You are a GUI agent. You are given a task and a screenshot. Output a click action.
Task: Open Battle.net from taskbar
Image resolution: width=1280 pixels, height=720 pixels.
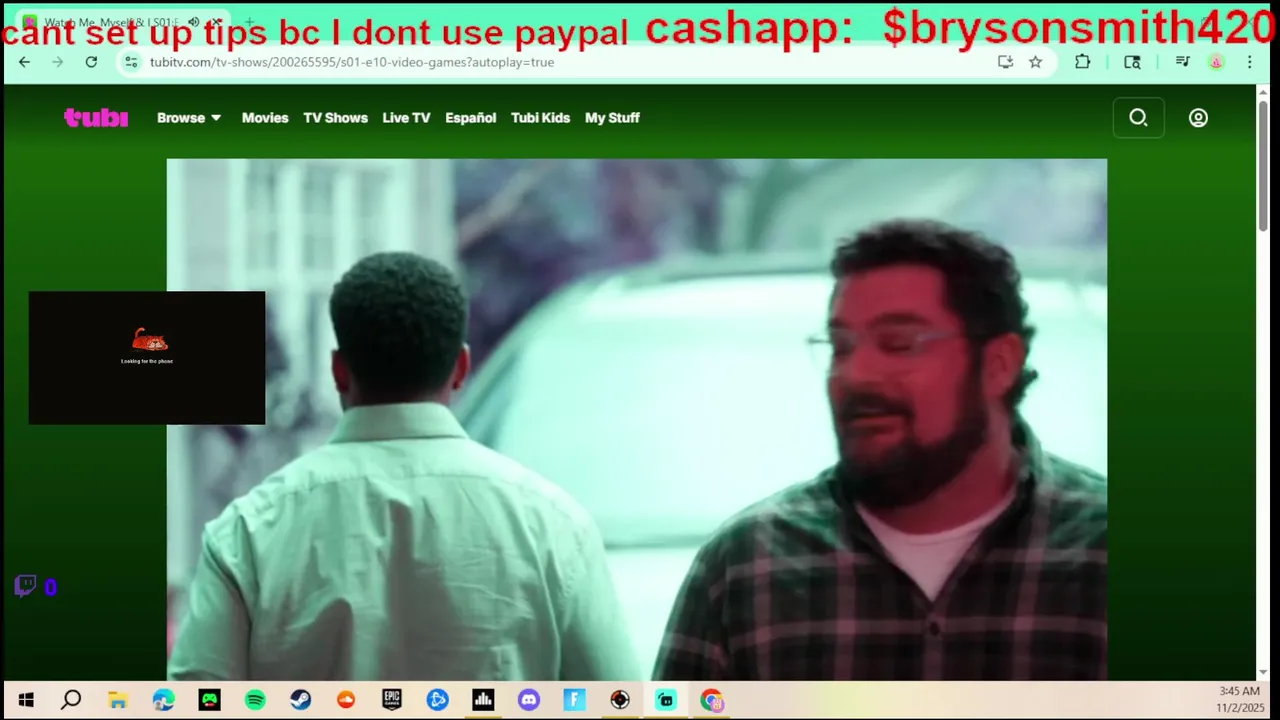438,700
